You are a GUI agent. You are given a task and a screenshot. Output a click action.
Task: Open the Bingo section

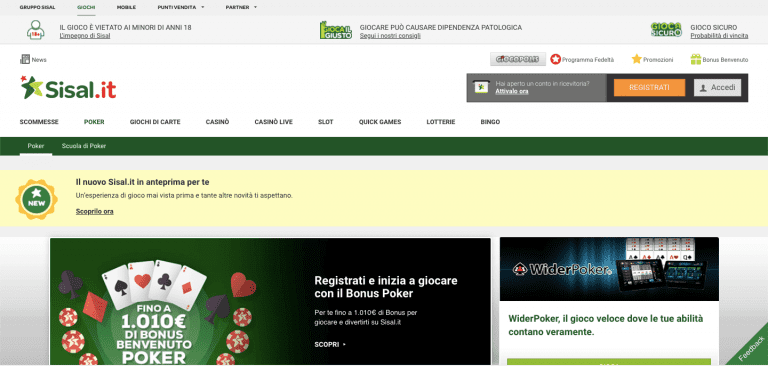tap(490, 122)
